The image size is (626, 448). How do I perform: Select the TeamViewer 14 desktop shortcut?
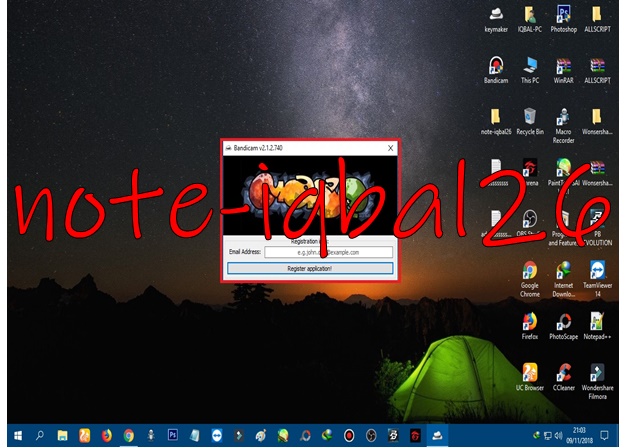(x=597, y=279)
